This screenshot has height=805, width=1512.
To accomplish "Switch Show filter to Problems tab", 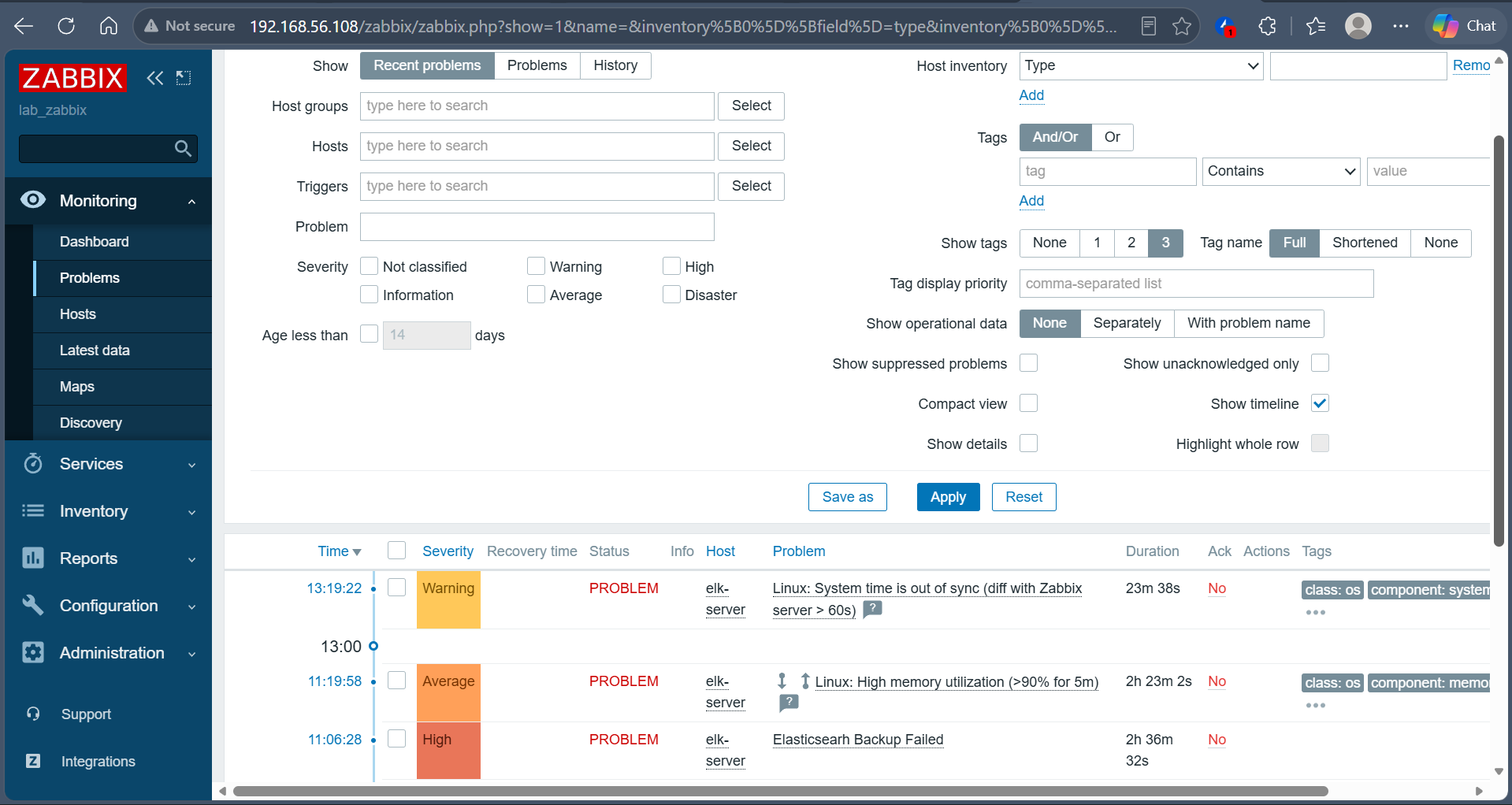I will click(x=537, y=65).
